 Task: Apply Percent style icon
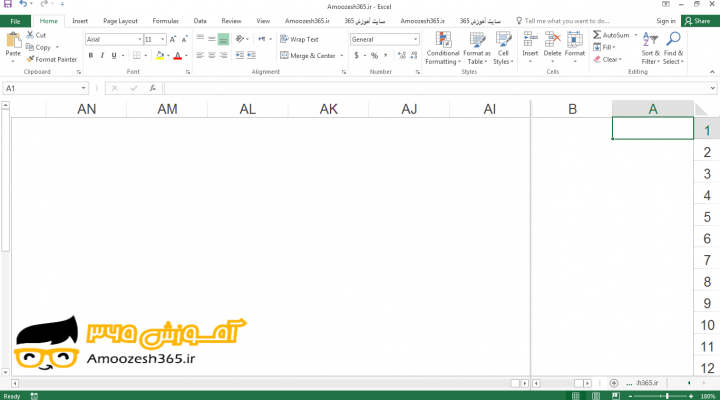(374, 56)
